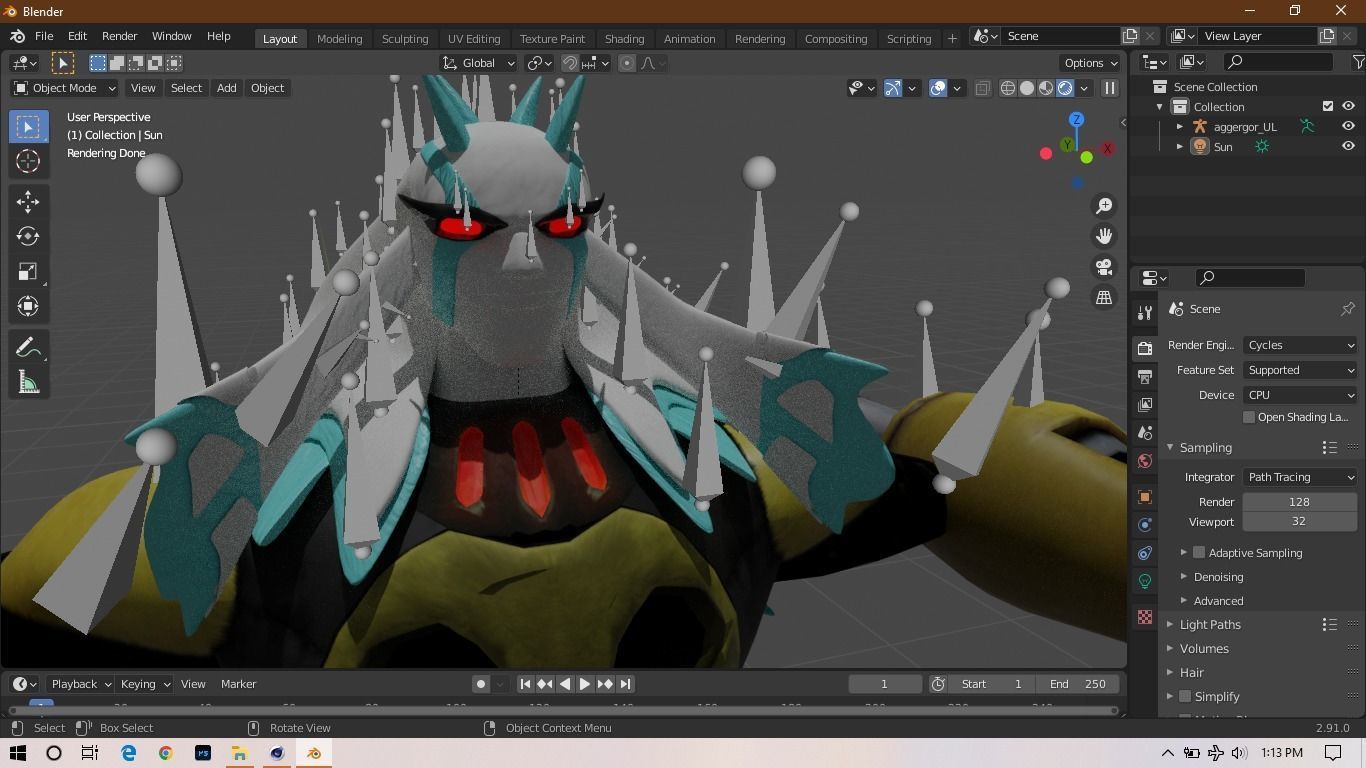Switch perspective/orthographic grid icon
This screenshot has height=768, width=1366.
[x=1104, y=298]
